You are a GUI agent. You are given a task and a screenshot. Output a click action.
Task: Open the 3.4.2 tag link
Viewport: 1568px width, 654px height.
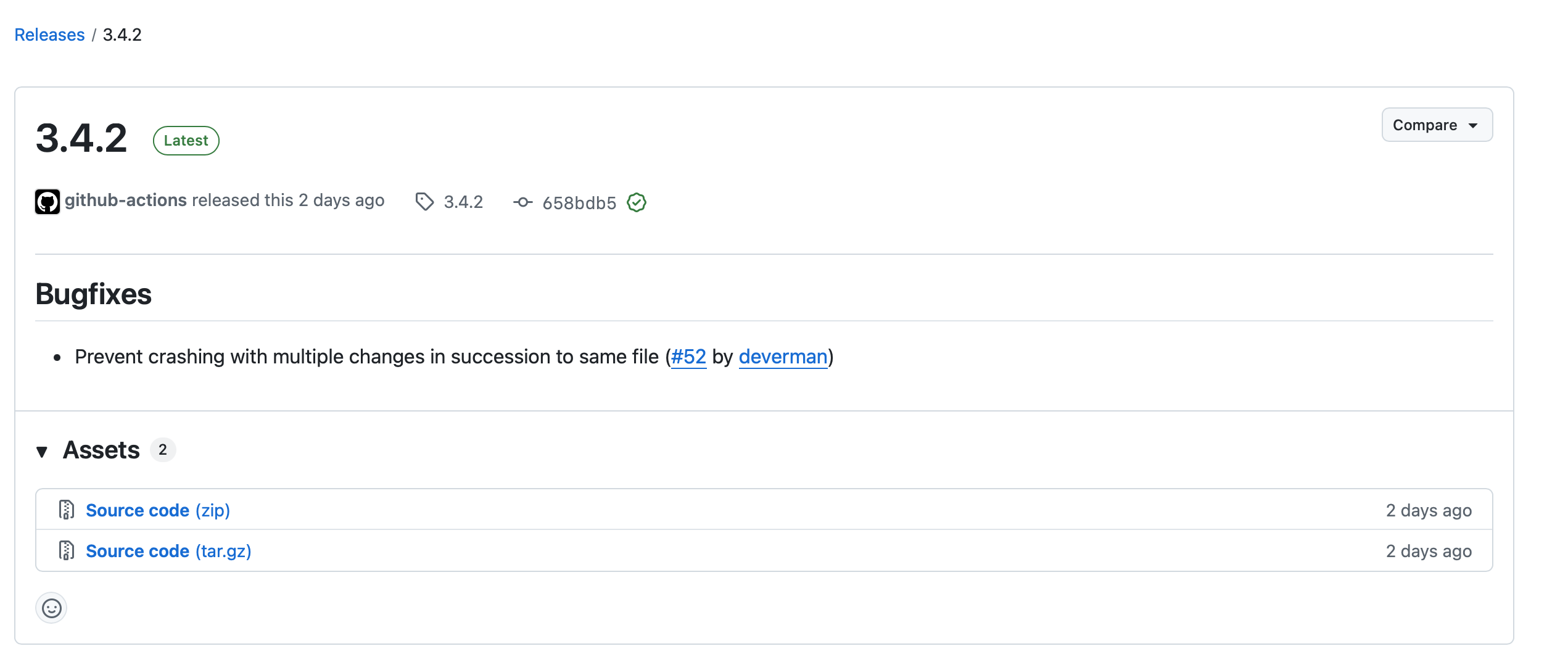pyautogui.click(x=463, y=202)
